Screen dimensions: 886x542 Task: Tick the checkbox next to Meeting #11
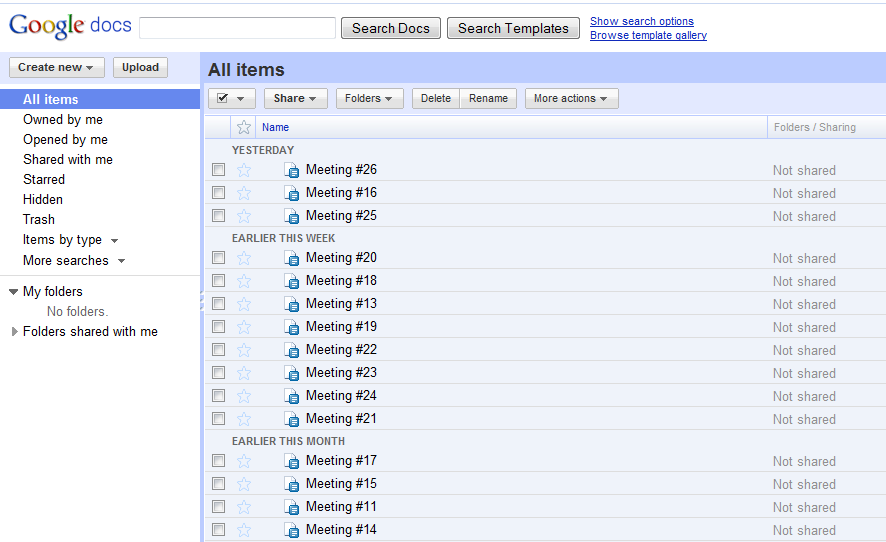pos(219,506)
